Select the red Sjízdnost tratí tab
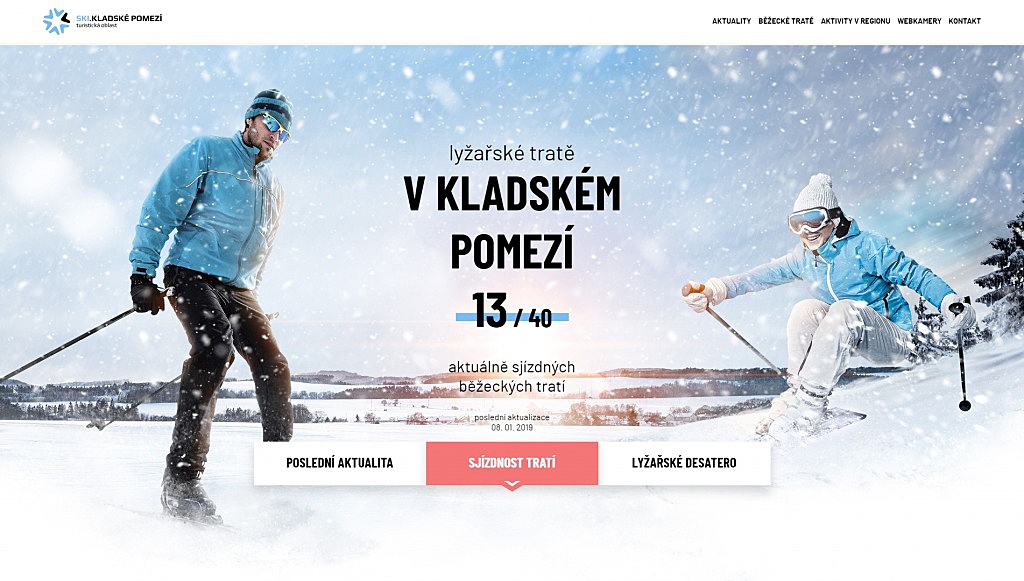This screenshot has height=581, width=1024. point(512,463)
